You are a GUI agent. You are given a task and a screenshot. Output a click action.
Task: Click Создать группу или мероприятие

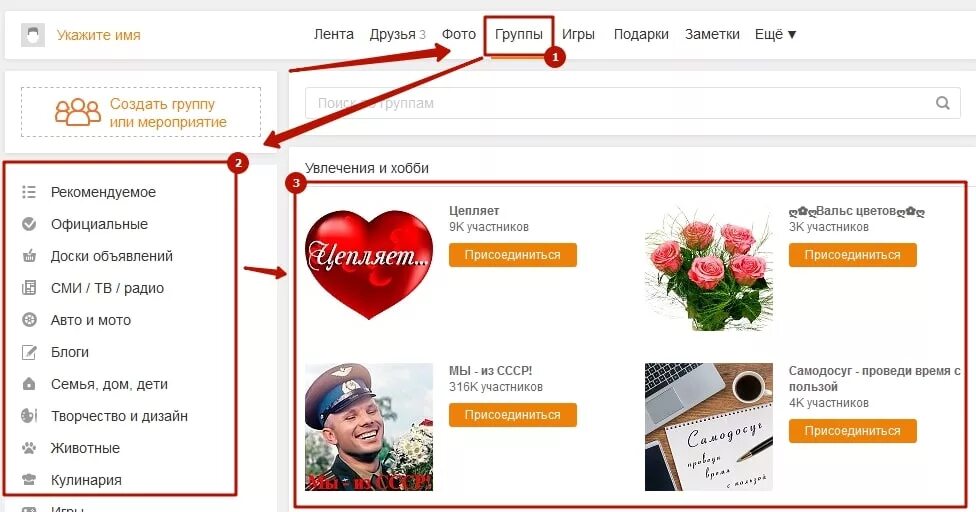pyautogui.click(x=141, y=112)
